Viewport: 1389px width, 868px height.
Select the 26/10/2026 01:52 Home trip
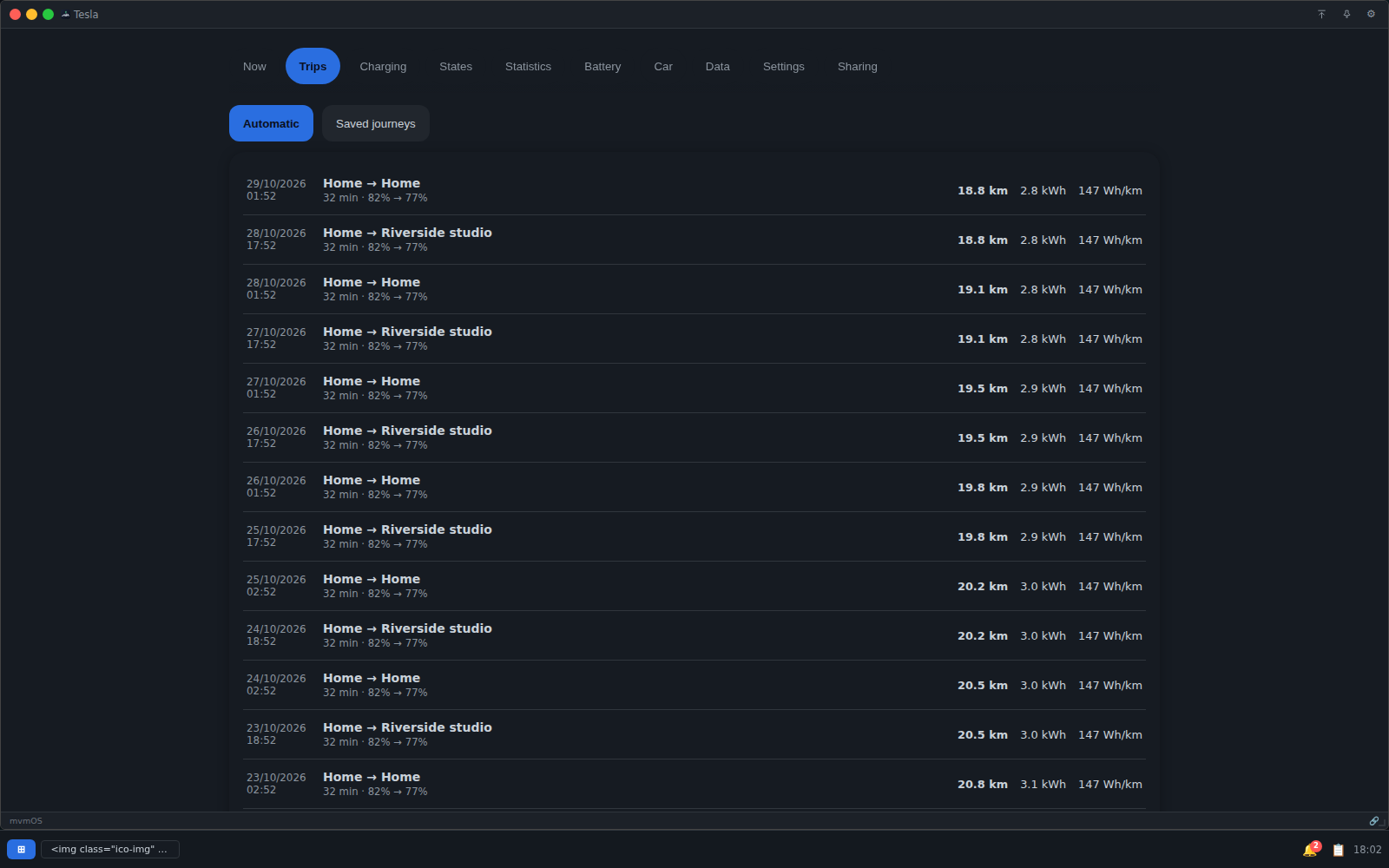click(x=694, y=487)
